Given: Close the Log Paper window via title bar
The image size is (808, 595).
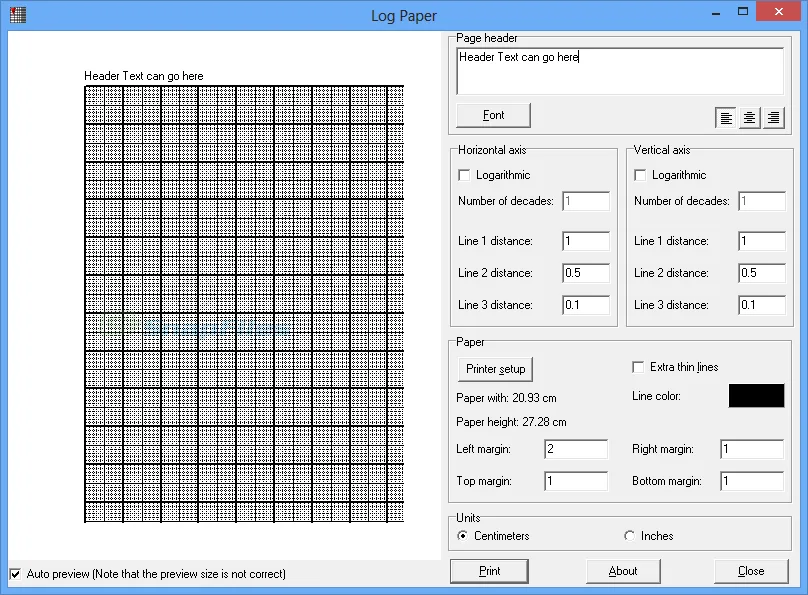Looking at the screenshot, I should pyautogui.click(x=779, y=11).
